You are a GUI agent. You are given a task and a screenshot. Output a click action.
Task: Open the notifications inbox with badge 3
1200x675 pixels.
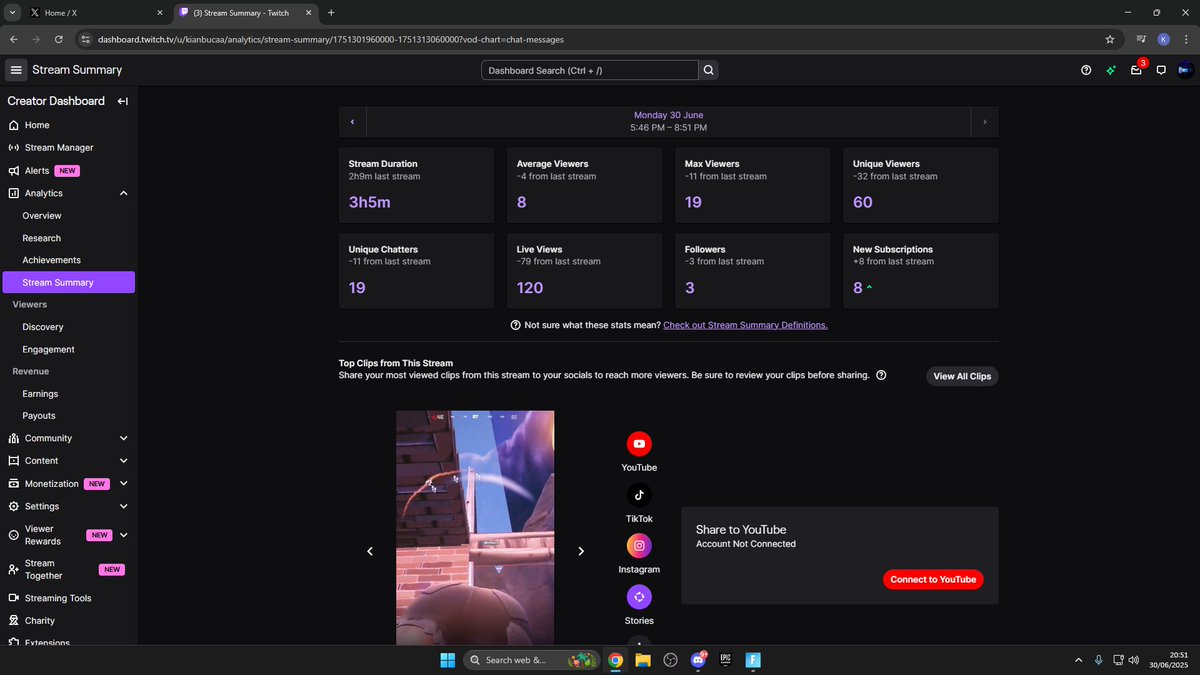tap(1136, 70)
